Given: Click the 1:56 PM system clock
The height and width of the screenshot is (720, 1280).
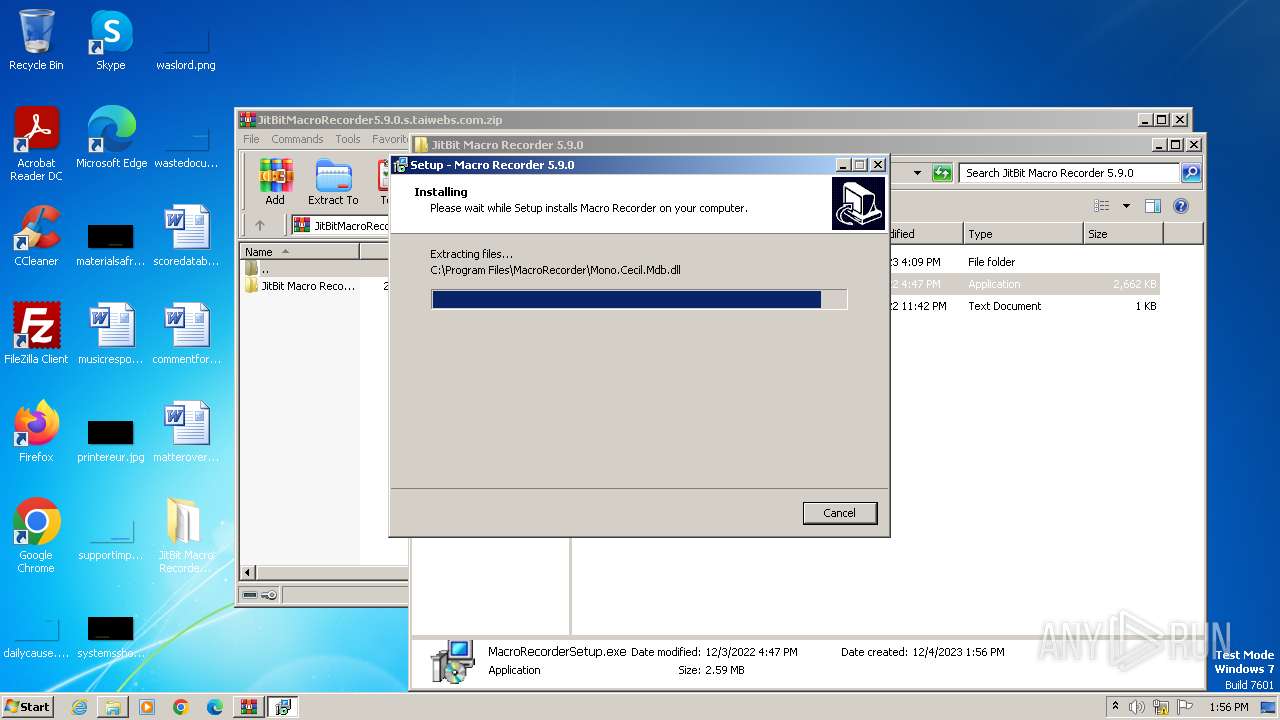Looking at the screenshot, I should pyautogui.click(x=1228, y=707).
